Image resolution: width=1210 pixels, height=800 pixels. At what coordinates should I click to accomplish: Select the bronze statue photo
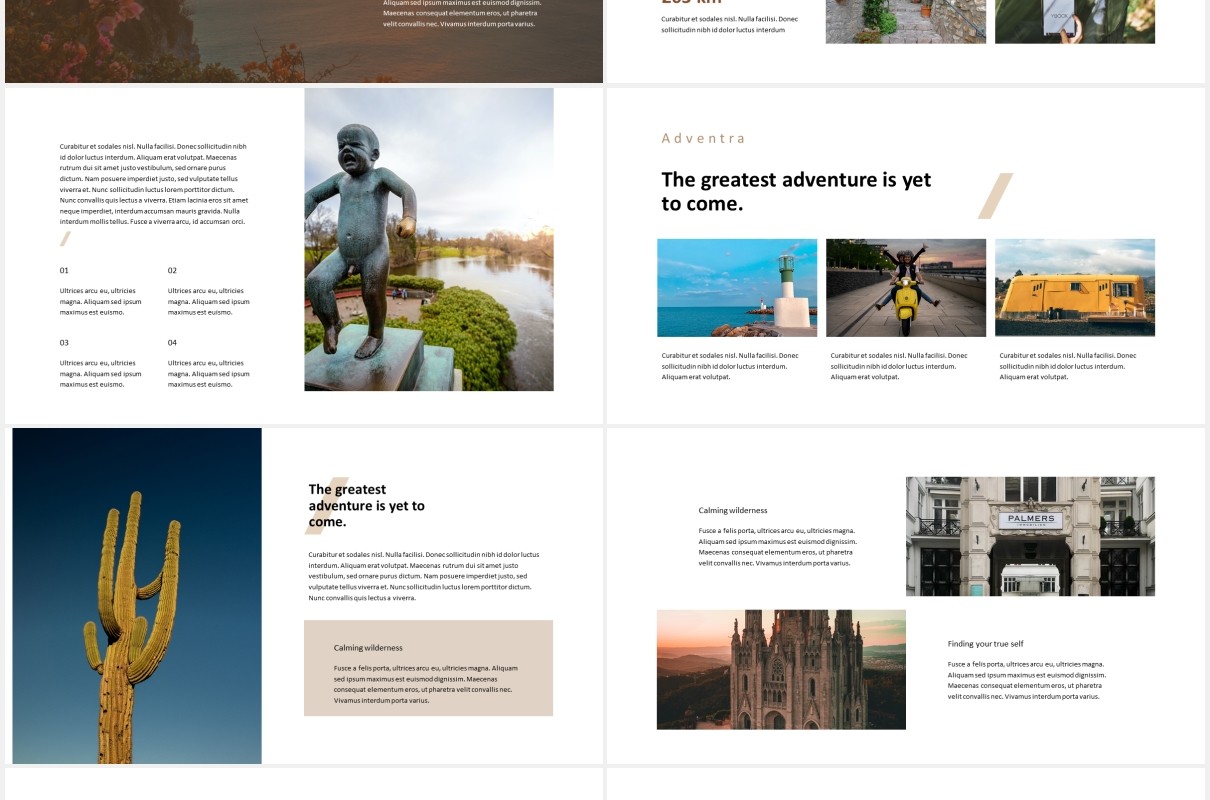(429, 239)
